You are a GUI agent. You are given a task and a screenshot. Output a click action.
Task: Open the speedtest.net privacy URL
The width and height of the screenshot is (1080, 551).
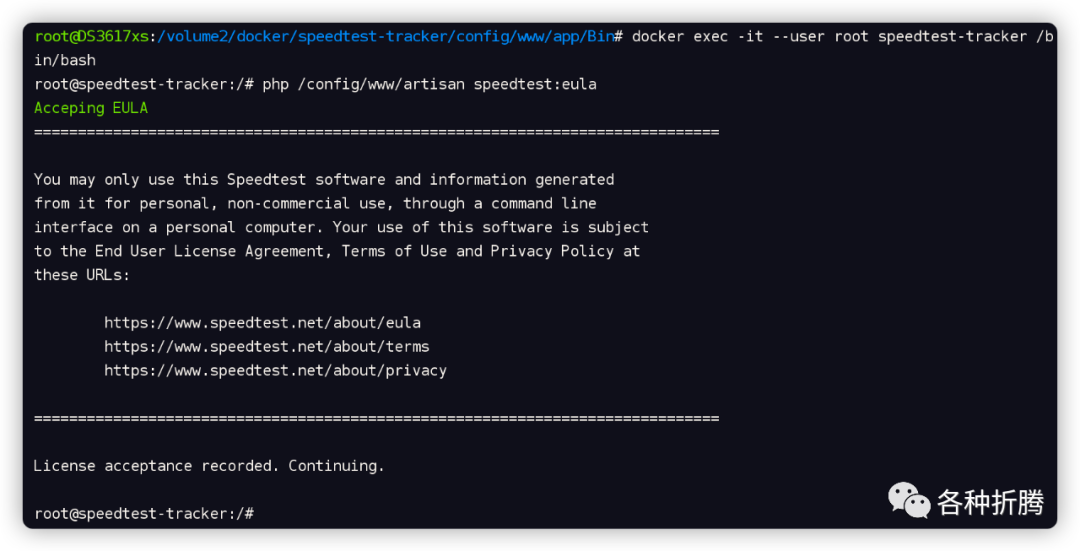pyautogui.click(x=275, y=370)
